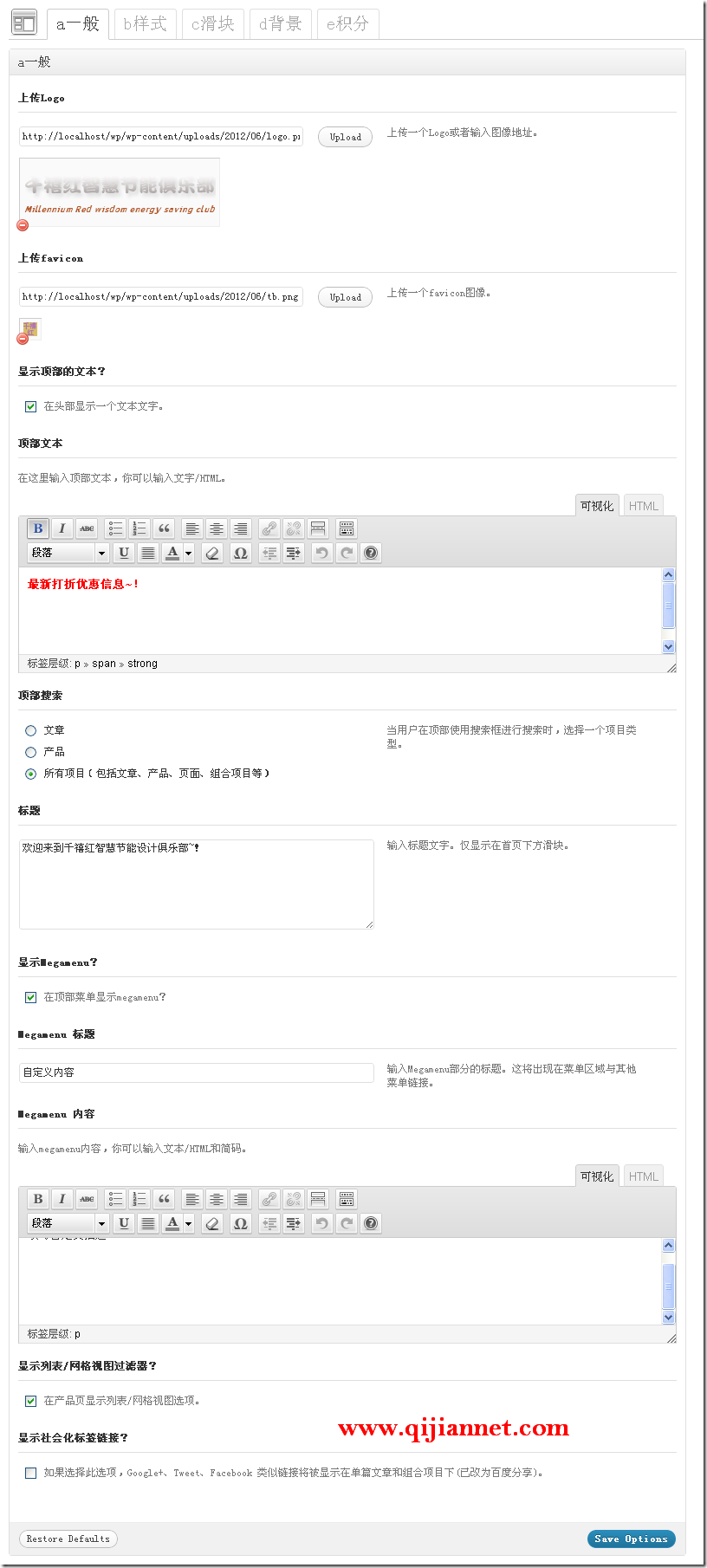
Task: Open 段落 format dropdown in 顶部文本 editor
Action: pyautogui.click(x=68, y=553)
